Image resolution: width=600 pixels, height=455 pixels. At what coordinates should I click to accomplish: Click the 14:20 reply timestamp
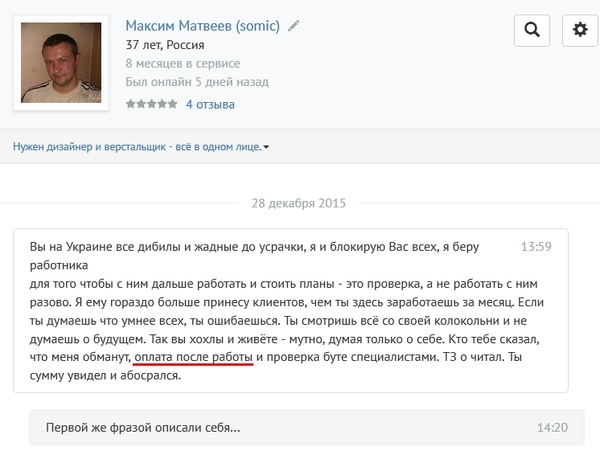pyautogui.click(x=552, y=427)
